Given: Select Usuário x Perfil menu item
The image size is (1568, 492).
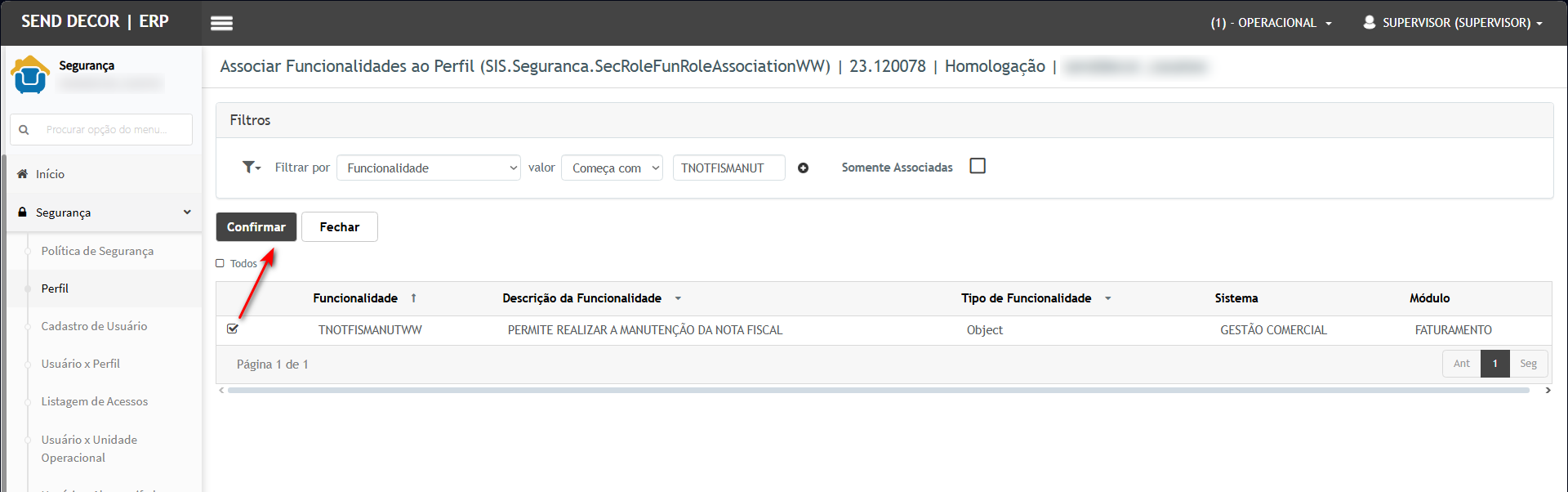Looking at the screenshot, I should (x=80, y=364).
